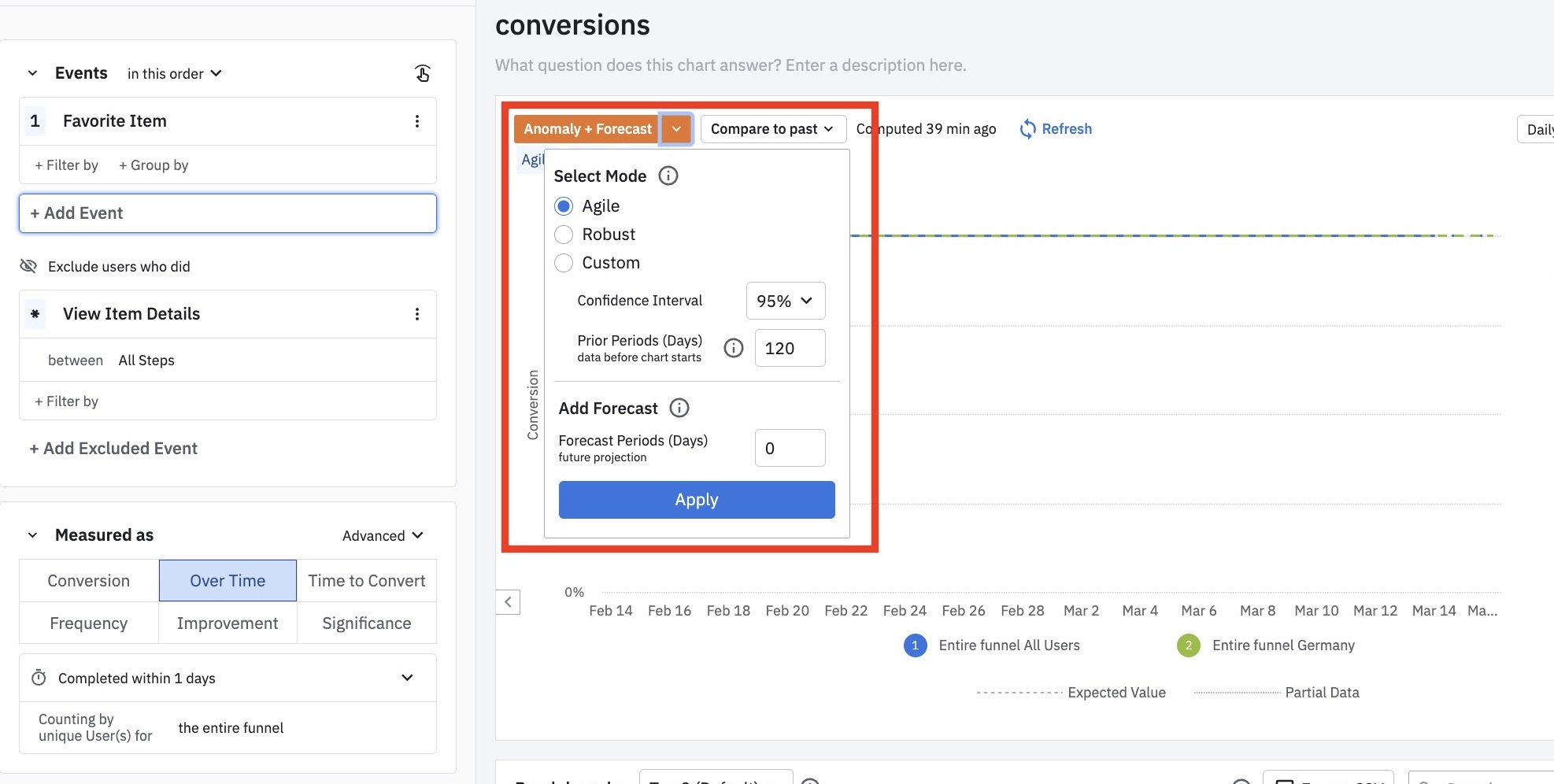Select the Conversion measurement tab
This screenshot has width=1554, height=784.
coord(89,581)
